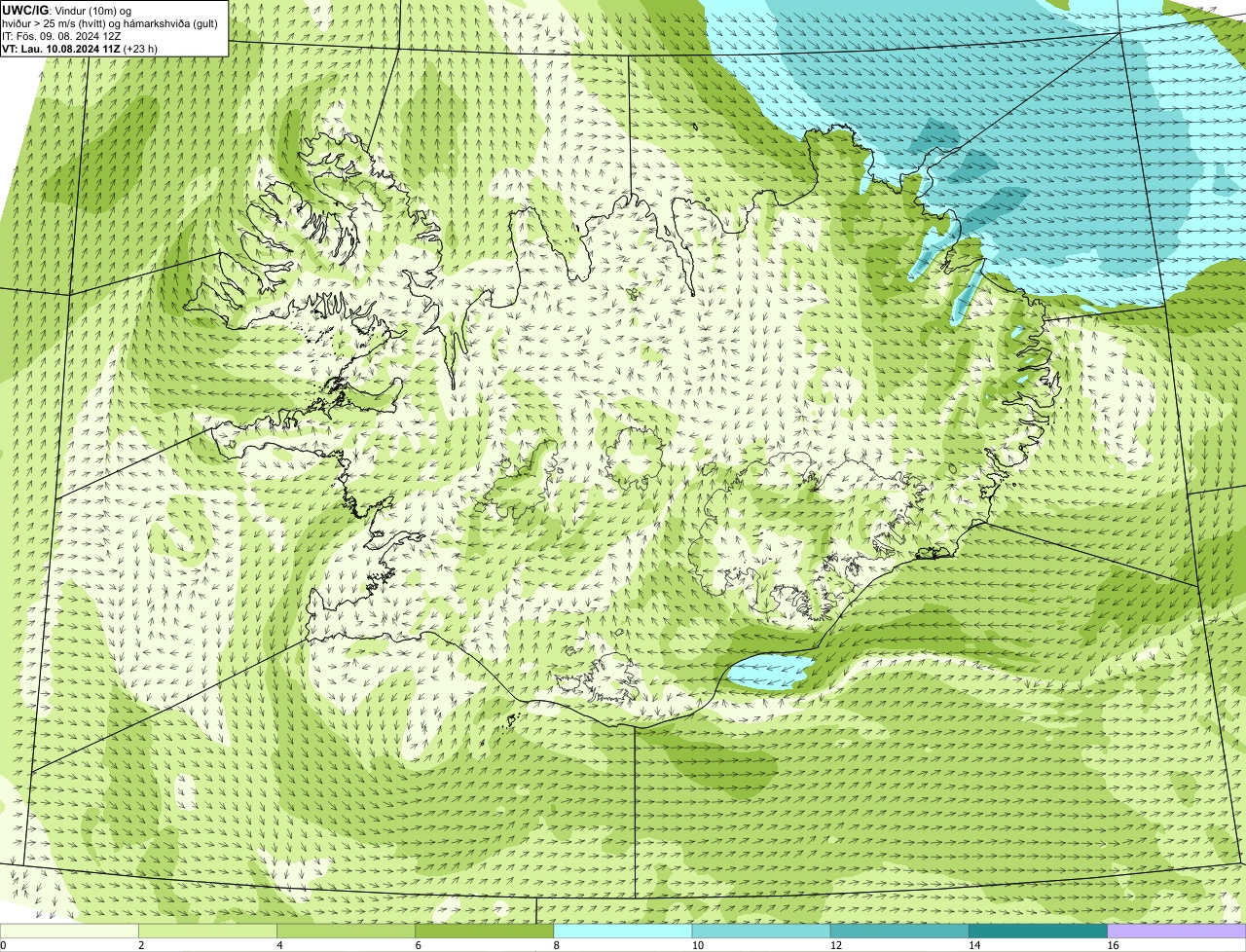This screenshot has width=1246, height=952.
Task: Click the legend scale label "8"
Action: [x=557, y=945]
